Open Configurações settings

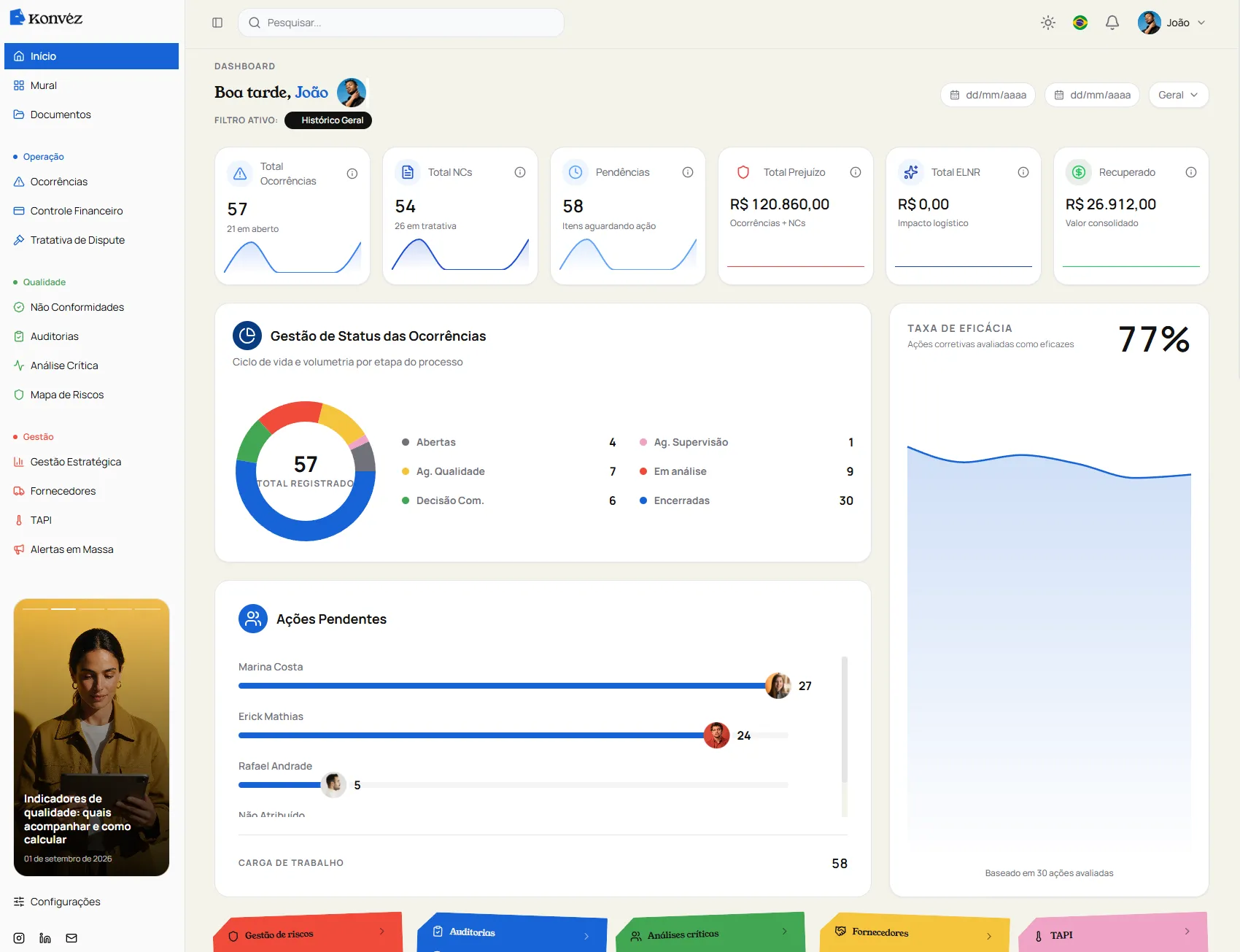point(91,902)
